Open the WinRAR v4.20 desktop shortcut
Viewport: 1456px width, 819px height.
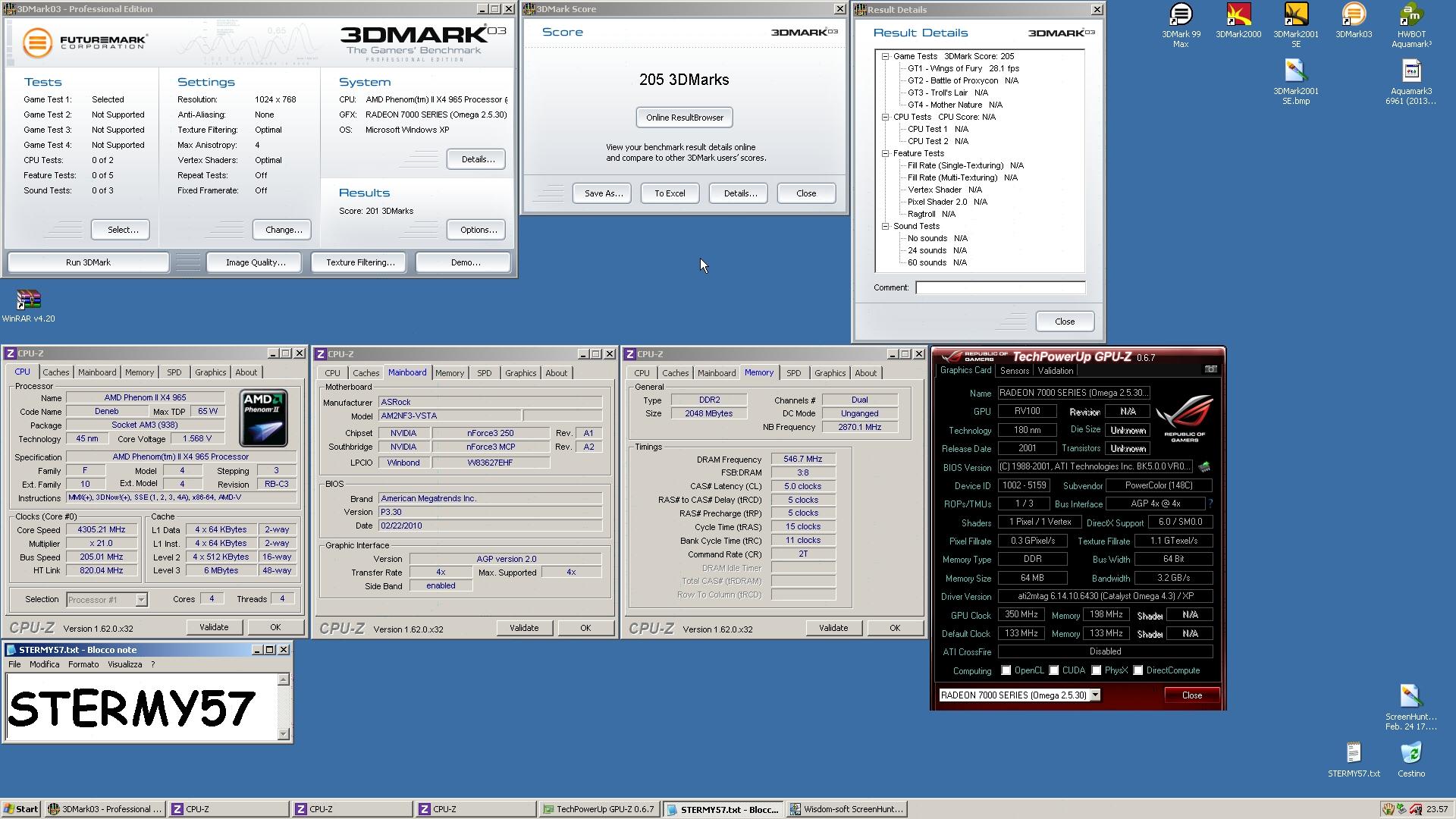click(28, 305)
